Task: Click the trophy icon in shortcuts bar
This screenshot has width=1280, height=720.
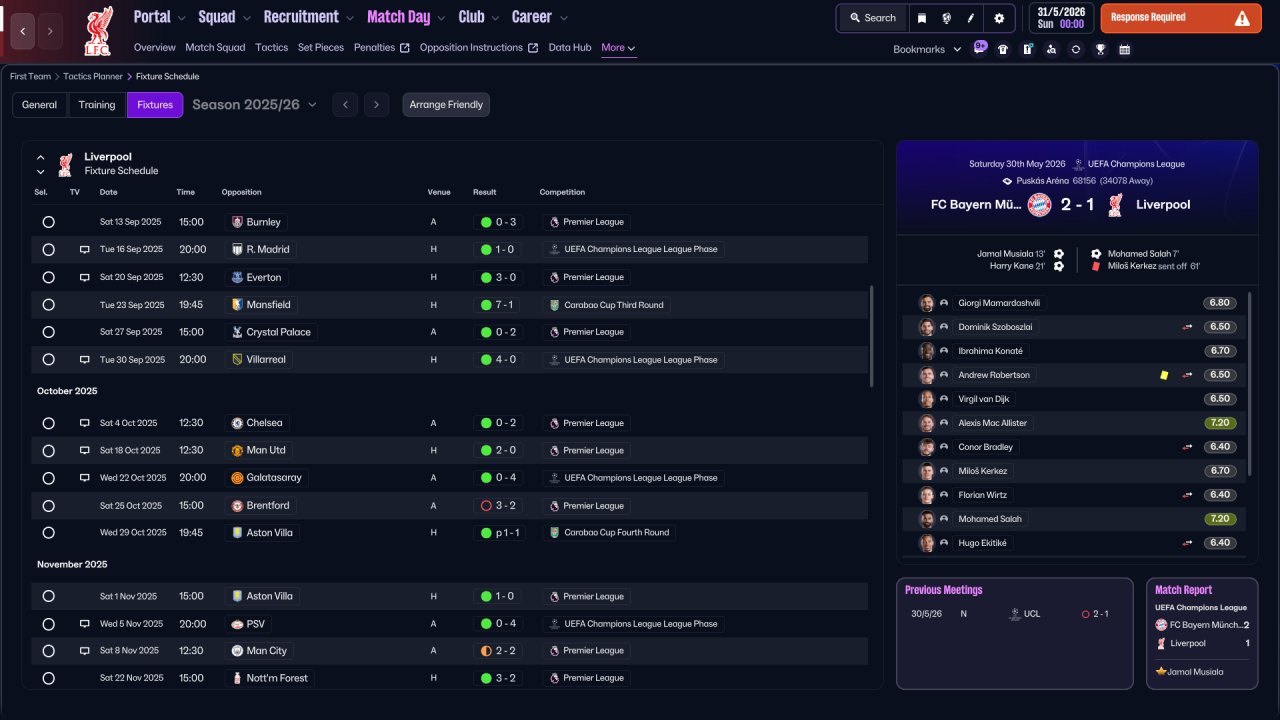Action: tap(1100, 49)
